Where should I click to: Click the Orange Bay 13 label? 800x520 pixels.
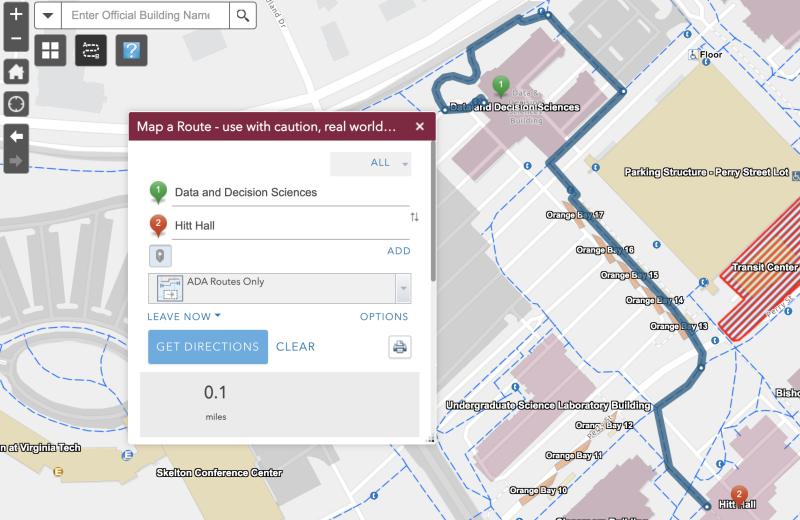(679, 326)
